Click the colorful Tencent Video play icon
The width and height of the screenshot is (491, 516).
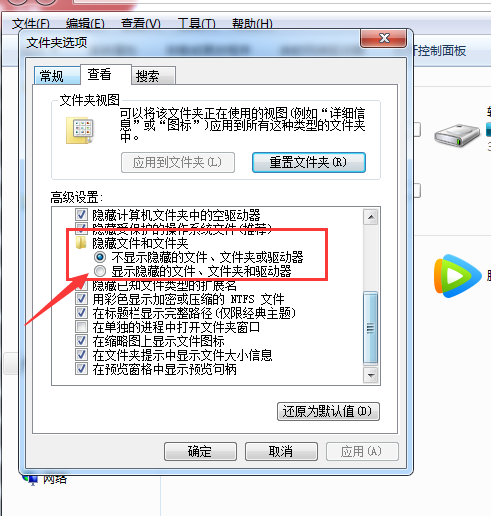tap(458, 276)
